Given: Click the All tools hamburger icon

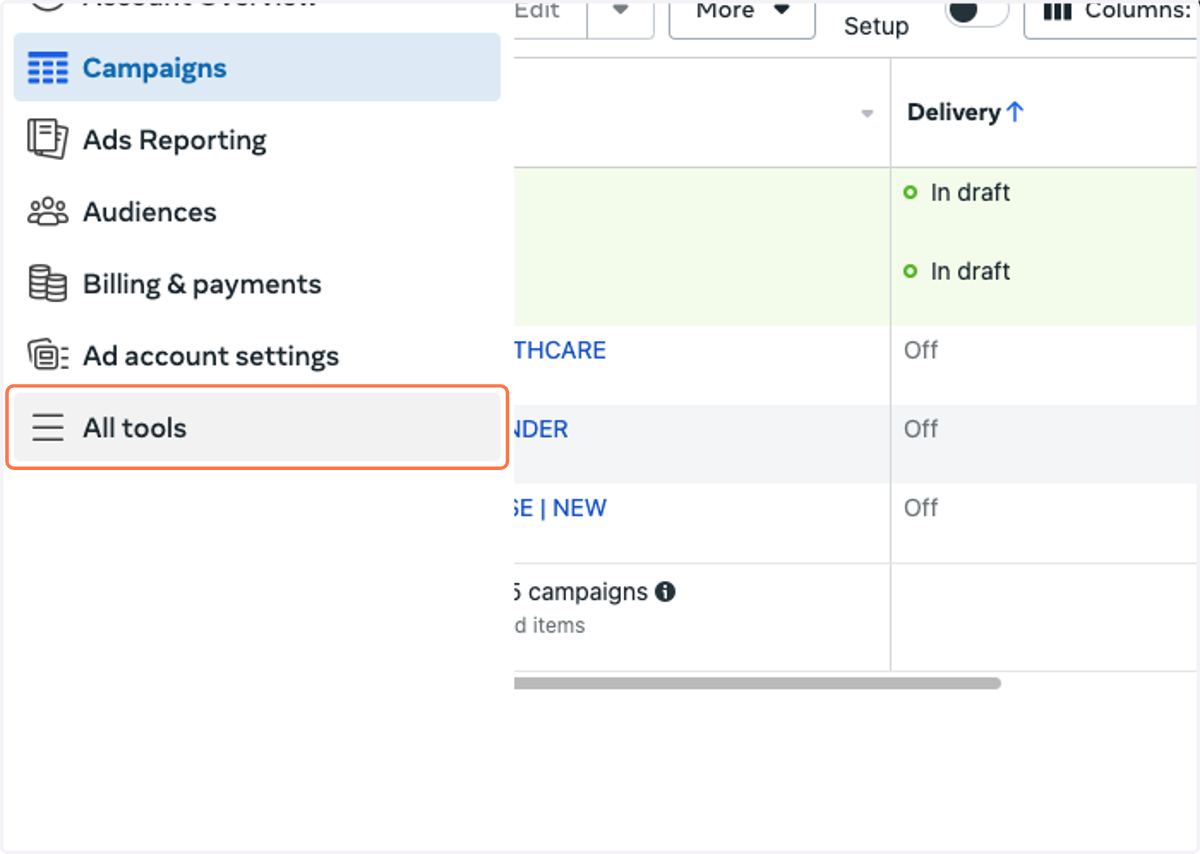Looking at the screenshot, I should (x=47, y=428).
